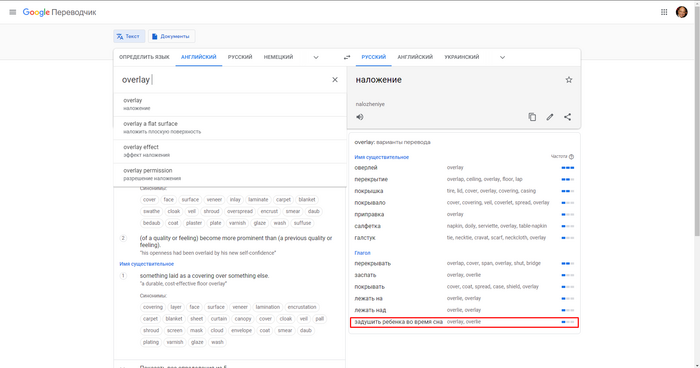Click the frequency help question icon
This screenshot has height=368, width=700.
pyautogui.click(x=571, y=157)
